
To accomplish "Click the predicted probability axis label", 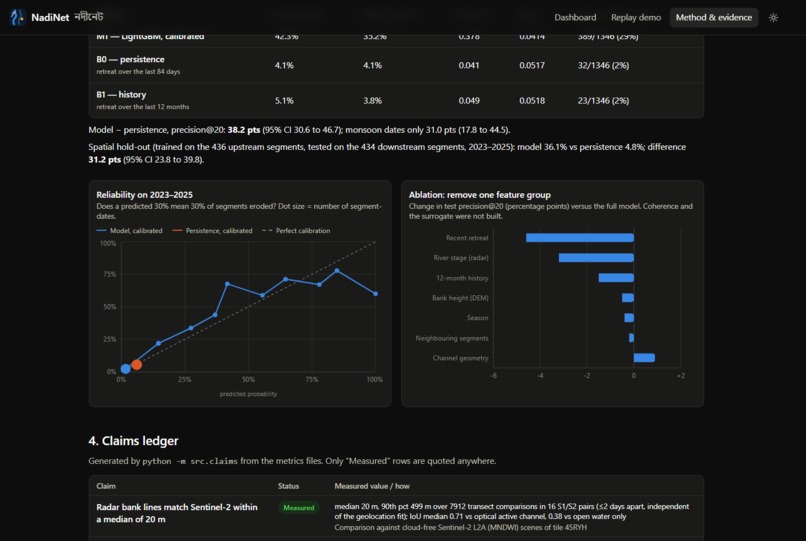I will tap(248, 394).
